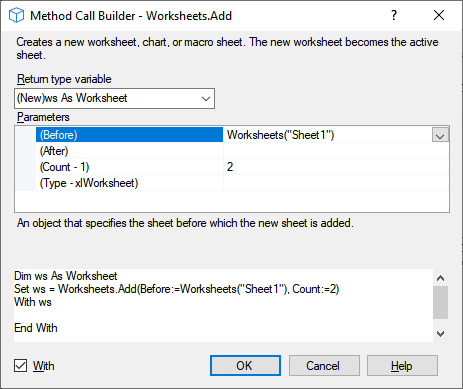The image size is (463, 389).
Task: Click the Count value field showing 2
Action: pos(336,167)
